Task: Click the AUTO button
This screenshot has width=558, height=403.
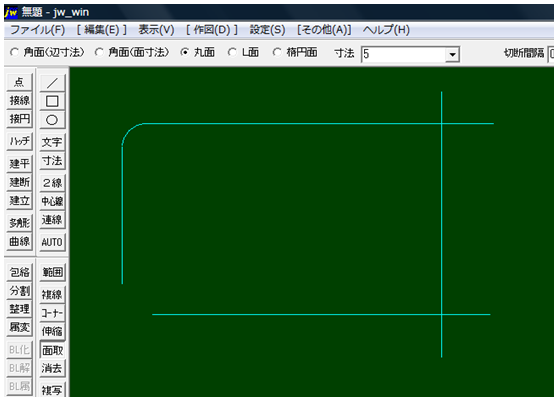Action: pyautogui.click(x=52, y=242)
